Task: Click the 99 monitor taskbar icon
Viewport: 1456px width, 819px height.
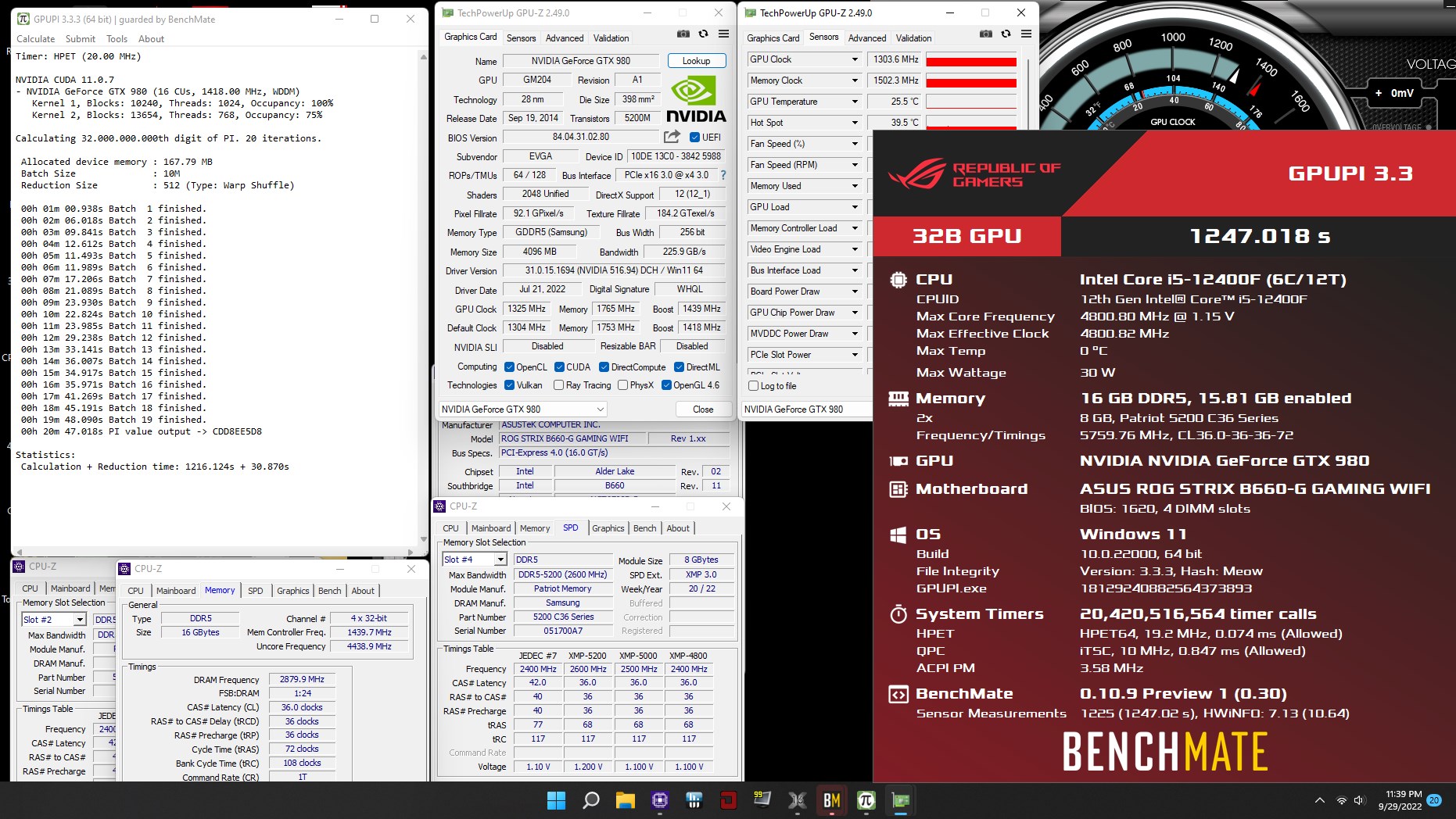Action: click(762, 800)
